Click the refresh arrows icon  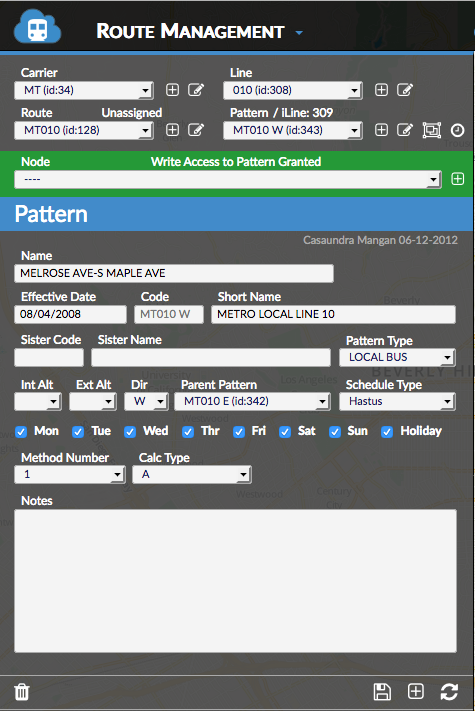point(449,692)
